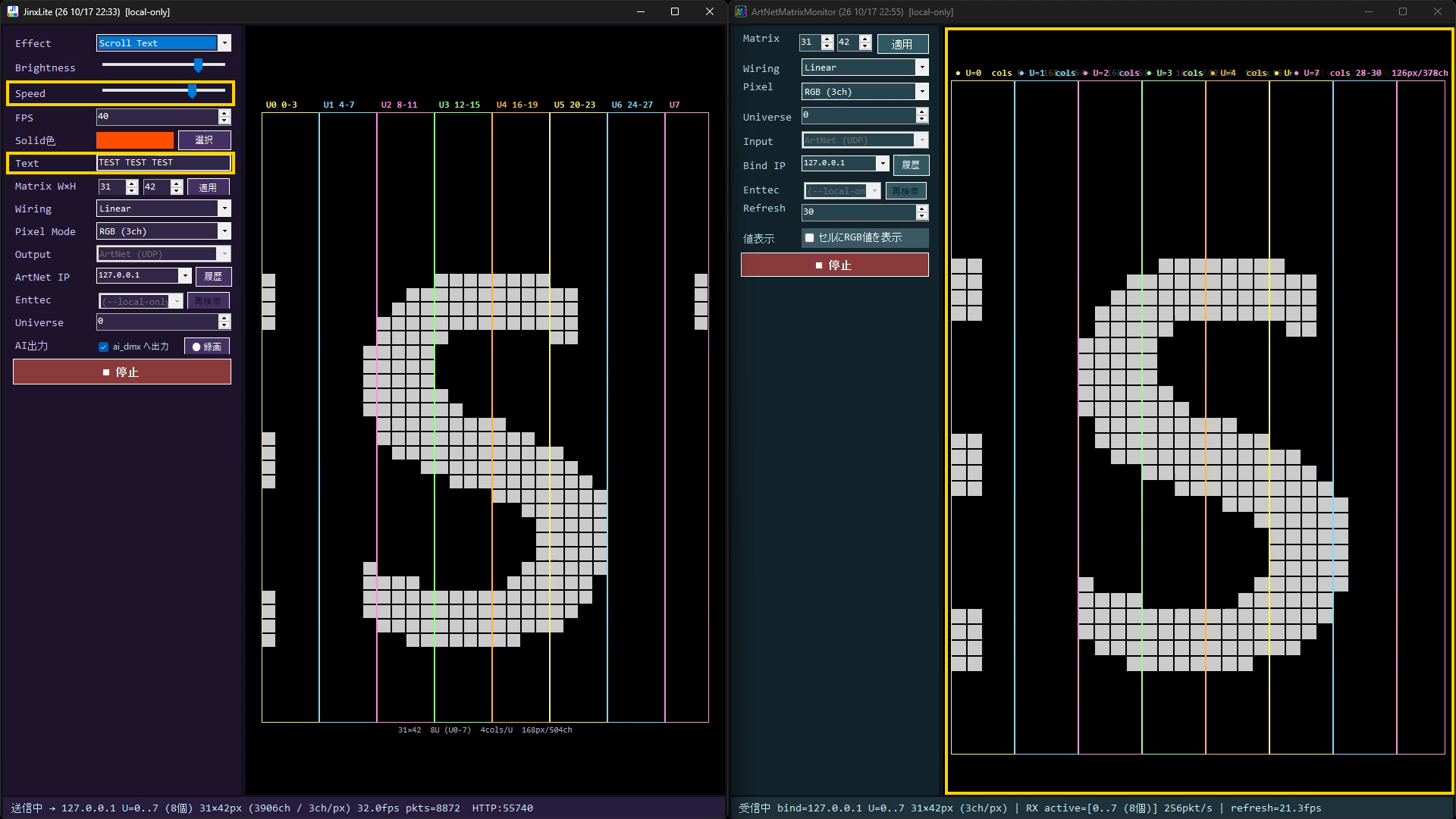Click the U0 0-3 universe label in JinxLite preview
The width and height of the screenshot is (1456, 819).
[x=281, y=105]
